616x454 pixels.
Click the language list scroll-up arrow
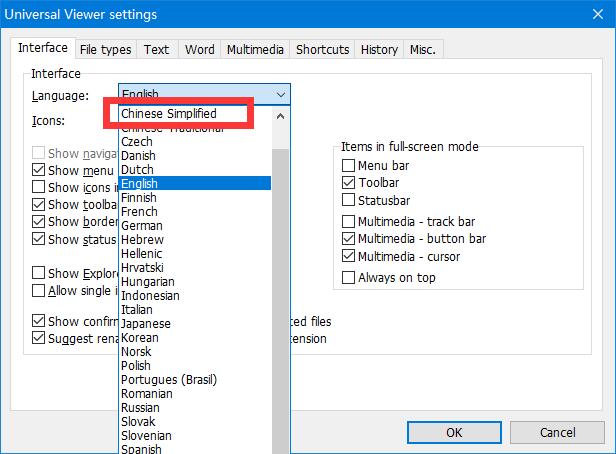pyautogui.click(x=280, y=116)
